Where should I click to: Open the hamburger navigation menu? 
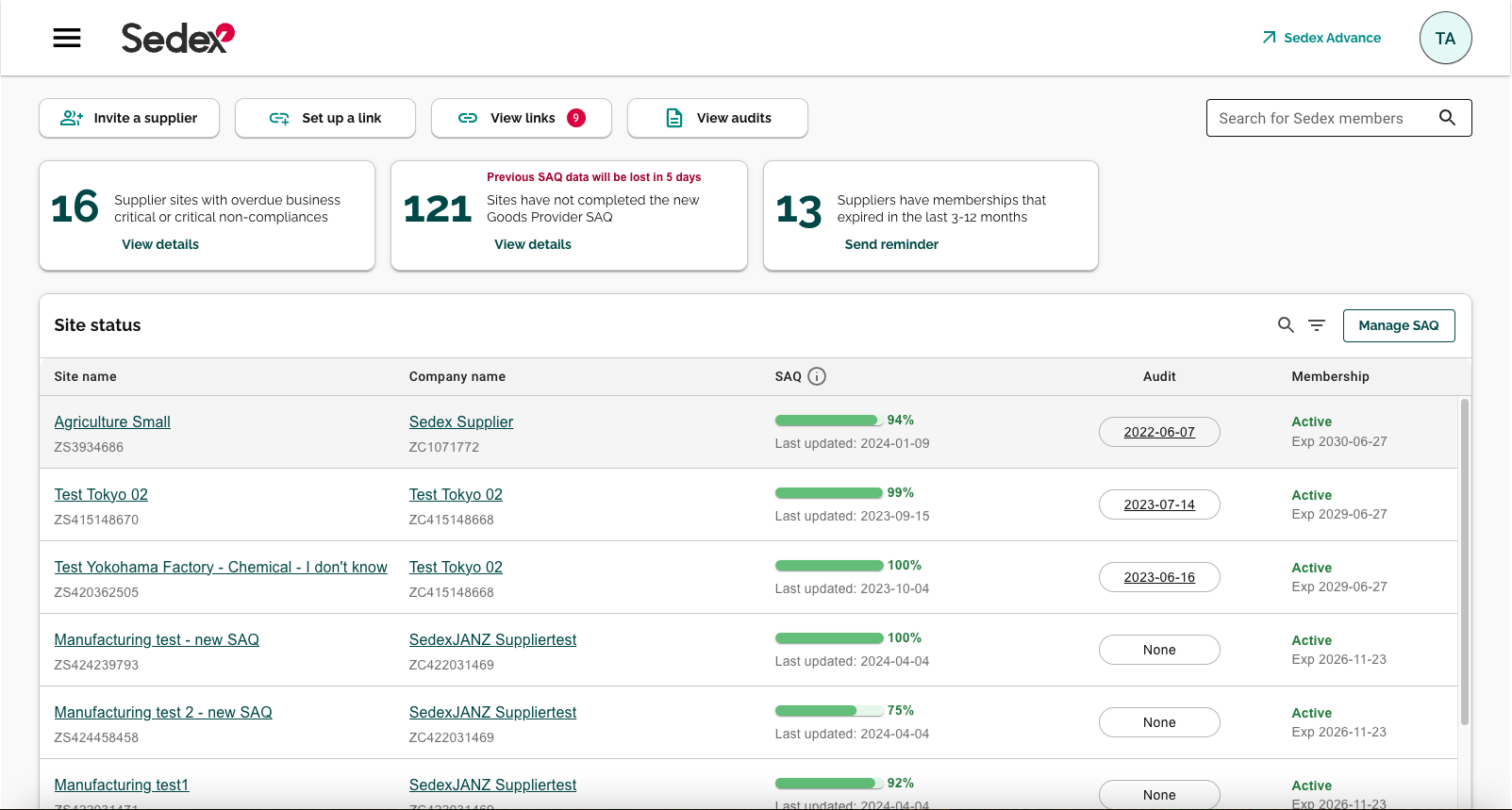[x=67, y=38]
